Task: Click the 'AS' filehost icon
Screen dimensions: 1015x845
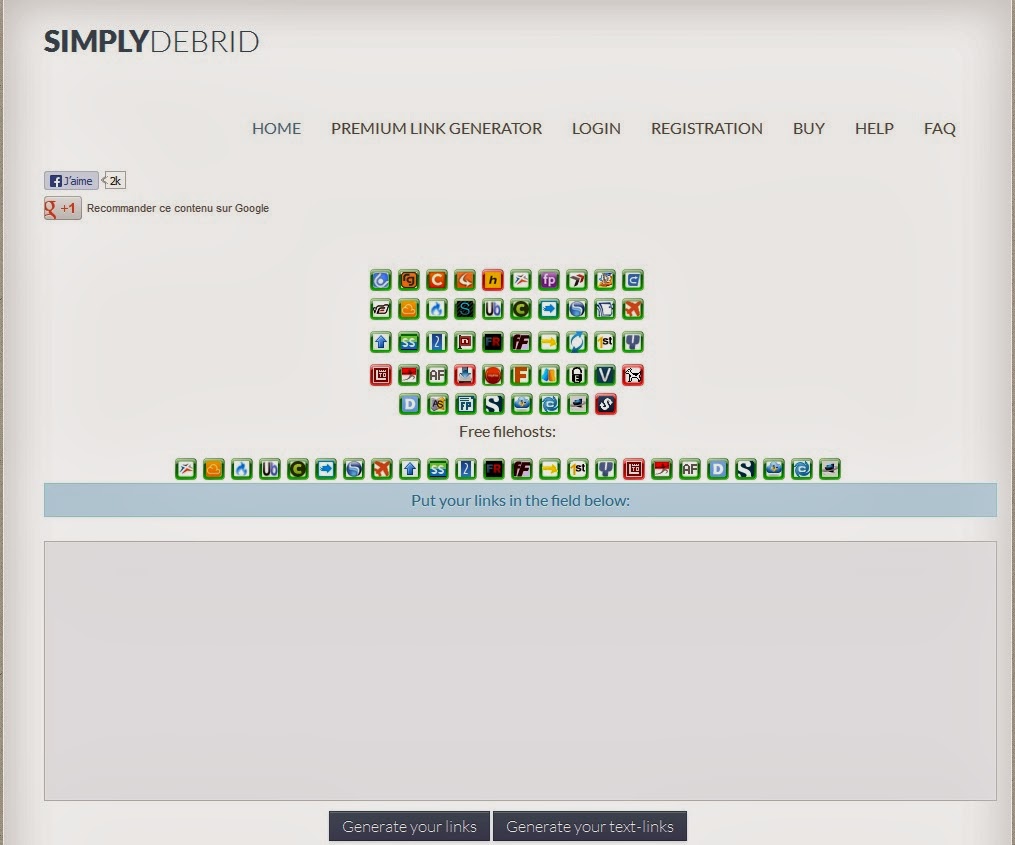Action: (x=438, y=404)
